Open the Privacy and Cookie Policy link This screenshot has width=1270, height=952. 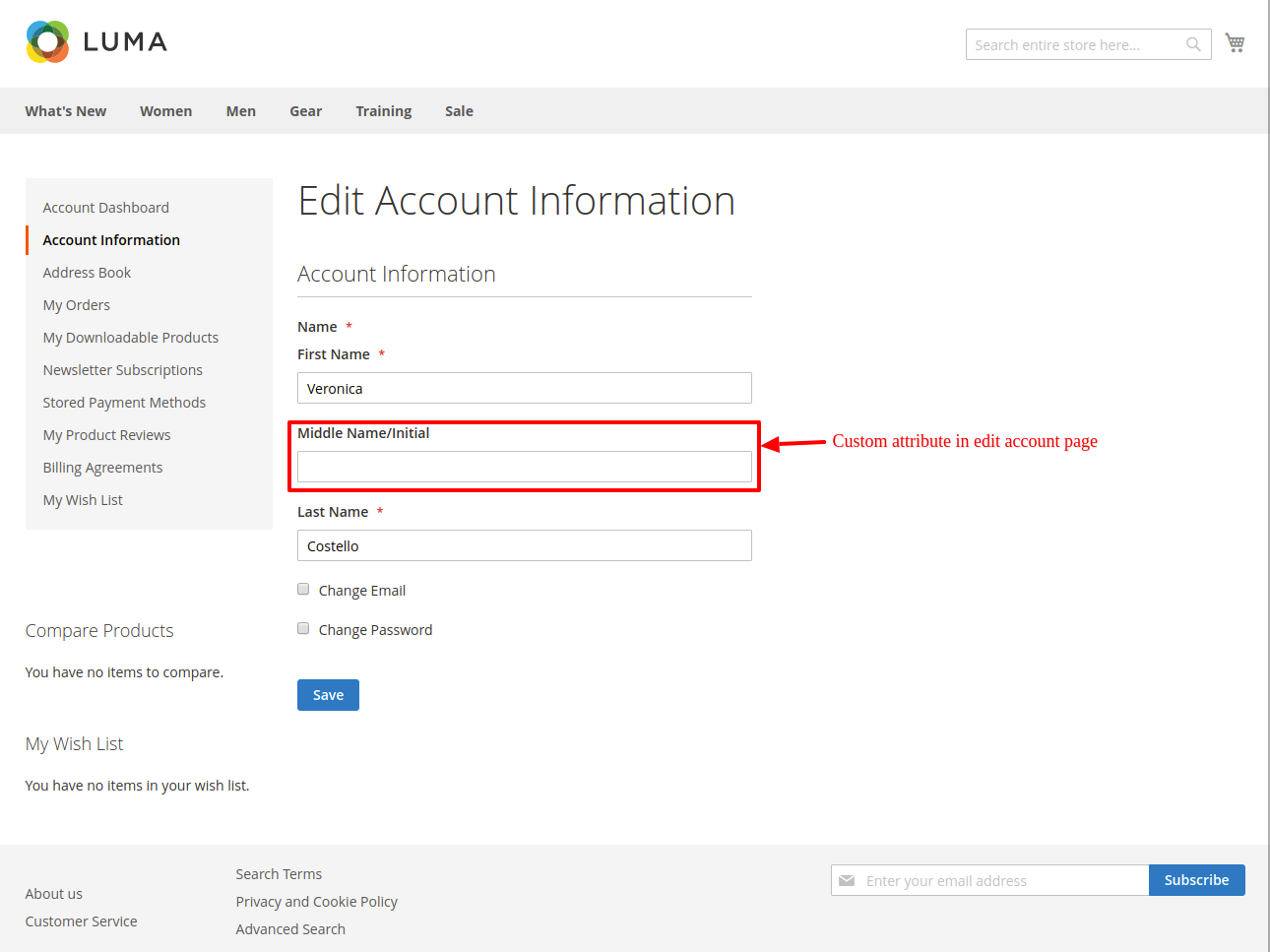(317, 902)
